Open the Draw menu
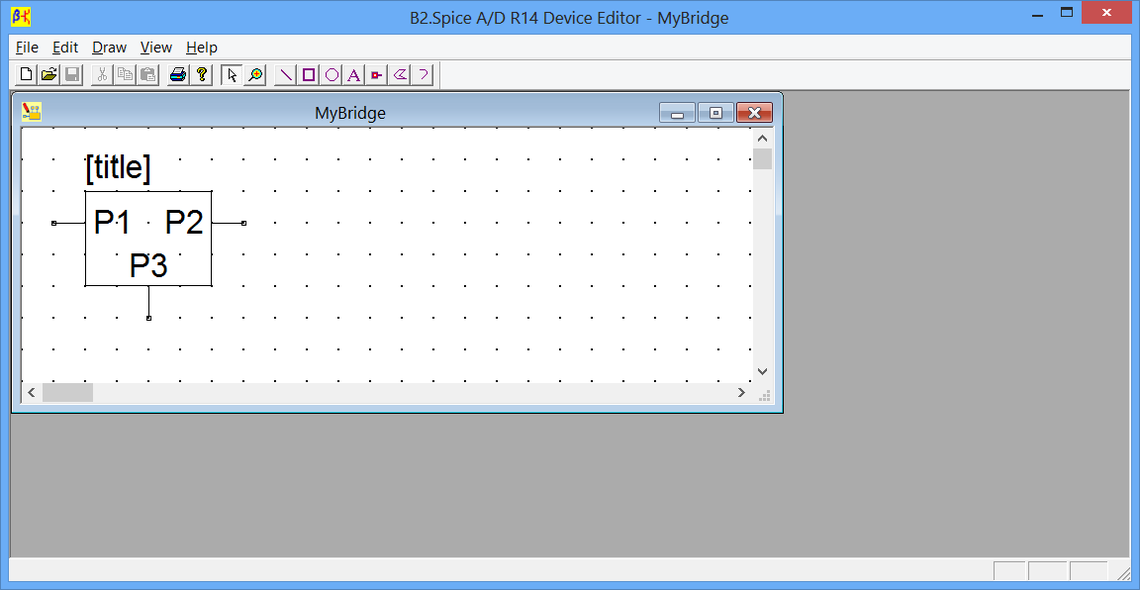 tap(109, 47)
